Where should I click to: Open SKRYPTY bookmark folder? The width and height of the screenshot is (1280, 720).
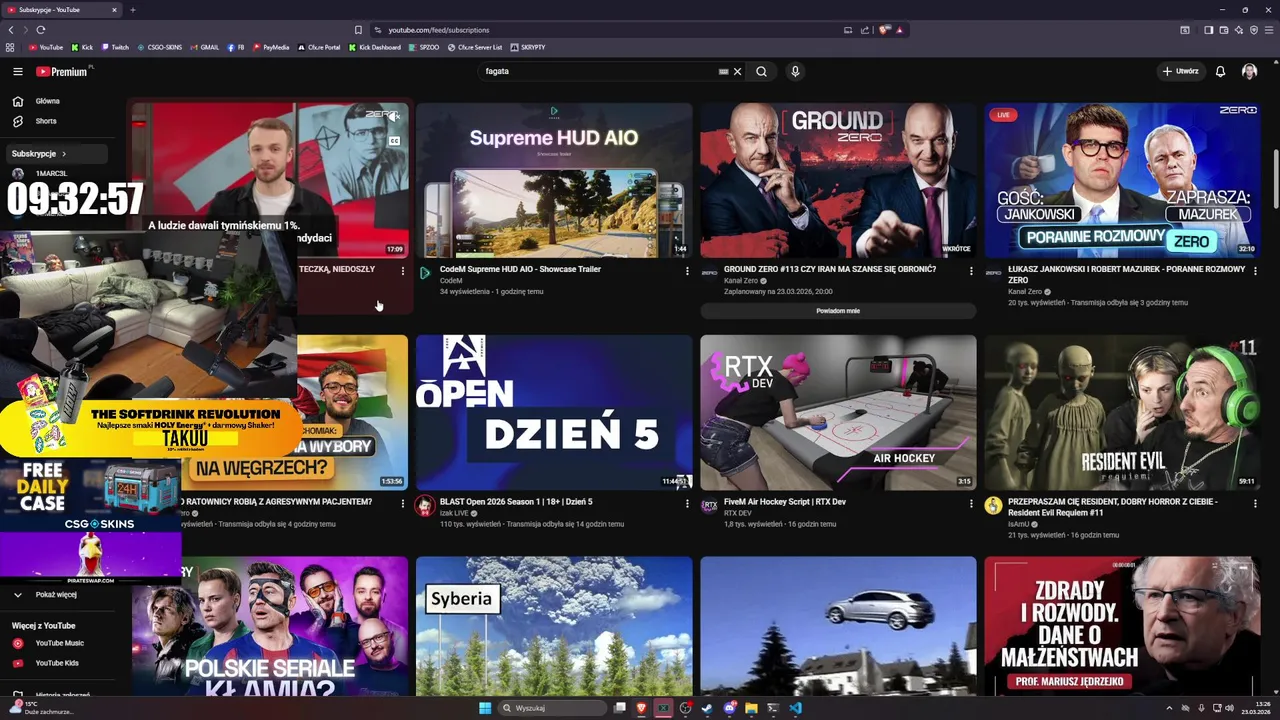click(x=528, y=47)
